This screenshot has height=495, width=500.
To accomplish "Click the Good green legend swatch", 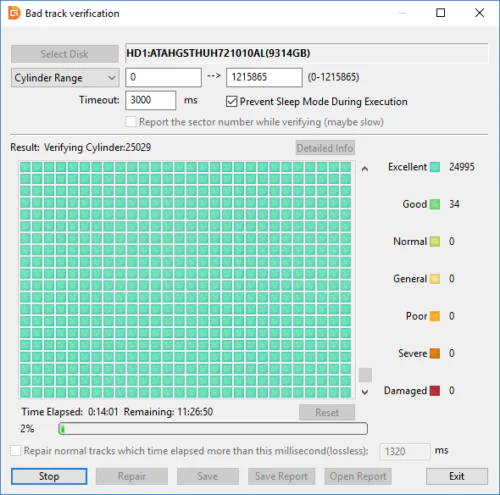I will tap(435, 204).
